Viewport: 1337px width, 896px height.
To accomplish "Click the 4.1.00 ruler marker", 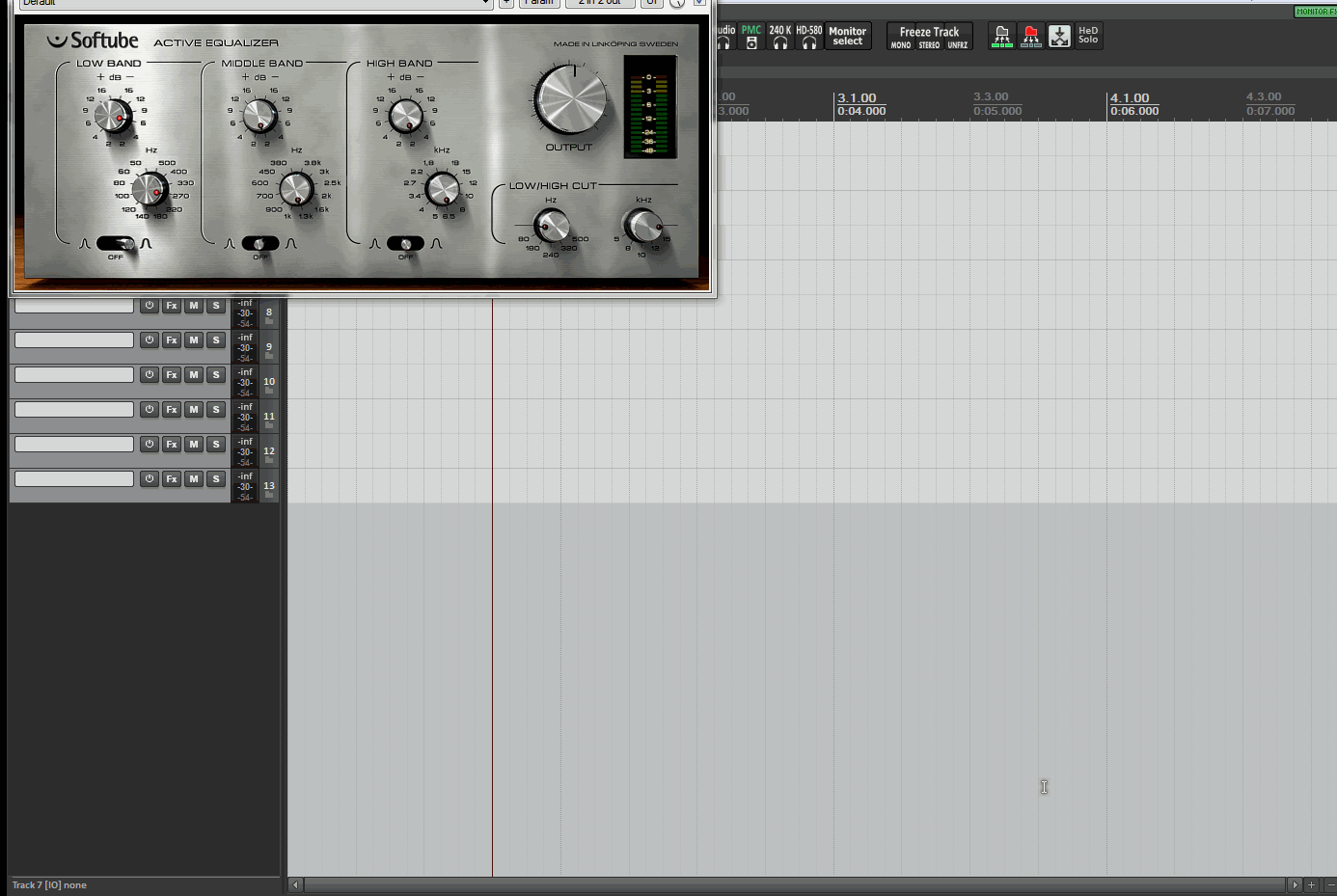I will tap(1130, 98).
